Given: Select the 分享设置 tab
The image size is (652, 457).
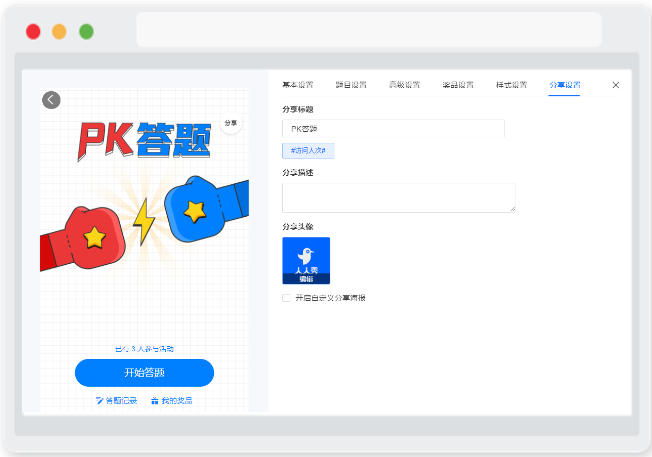Looking at the screenshot, I should tap(565, 85).
